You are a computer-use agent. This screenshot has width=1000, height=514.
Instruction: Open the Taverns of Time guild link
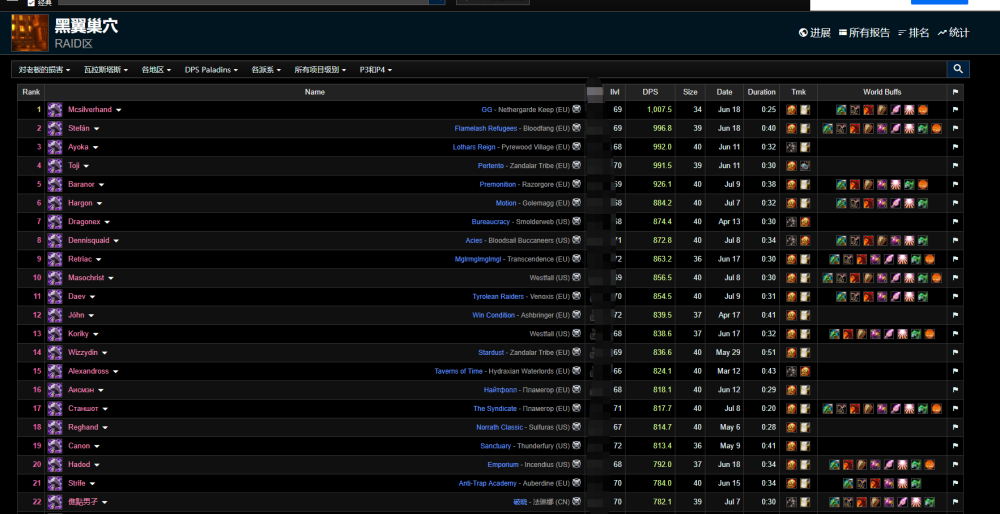click(x=459, y=371)
